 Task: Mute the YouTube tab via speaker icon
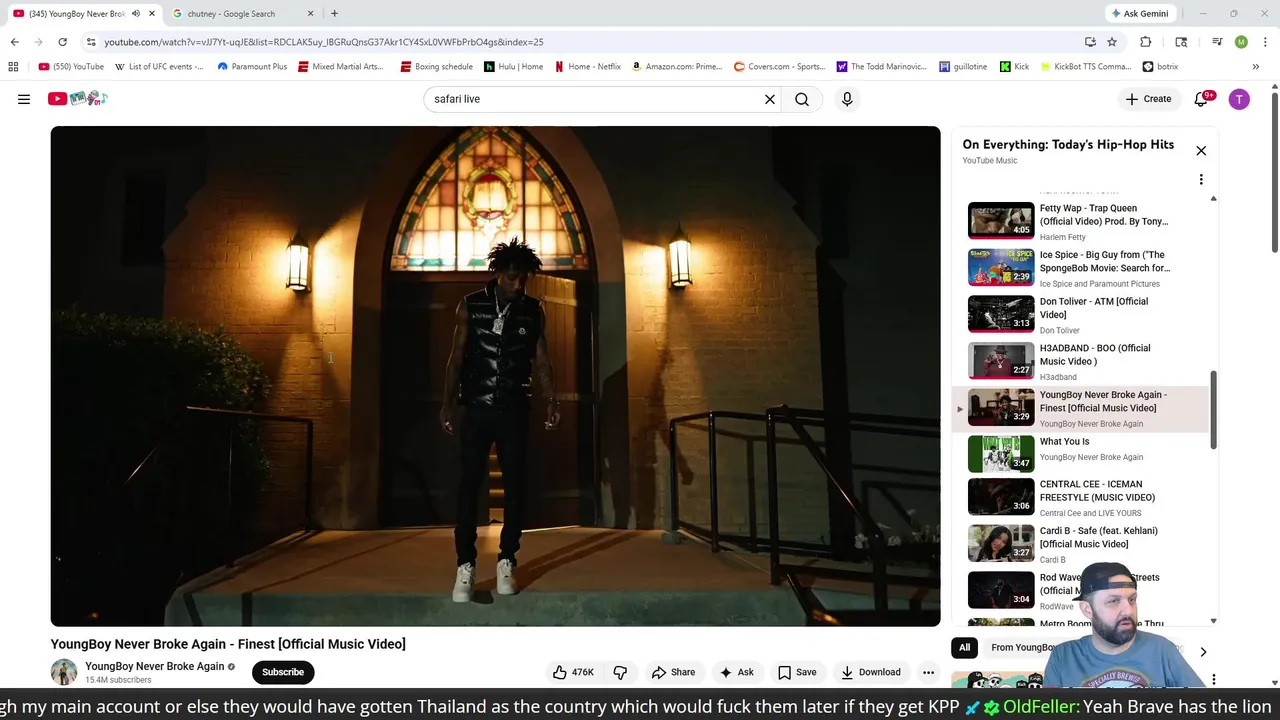pos(136,14)
